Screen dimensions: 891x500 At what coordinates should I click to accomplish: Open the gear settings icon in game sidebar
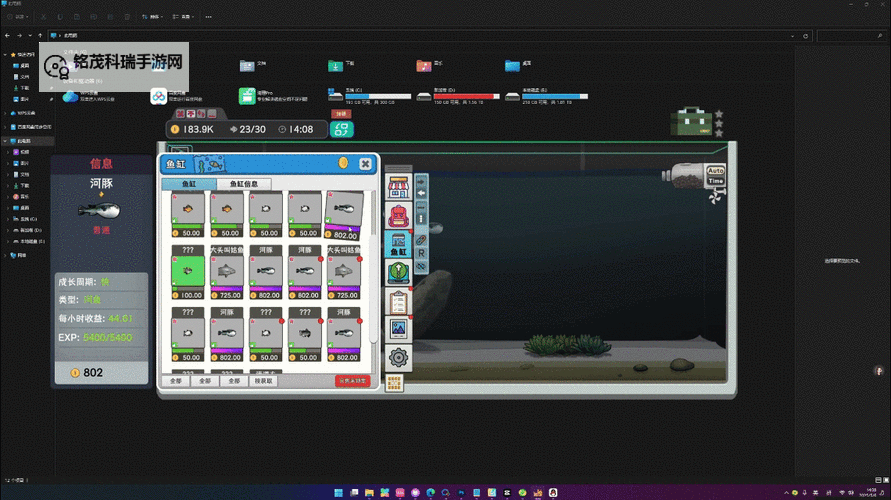pyautogui.click(x=398, y=357)
